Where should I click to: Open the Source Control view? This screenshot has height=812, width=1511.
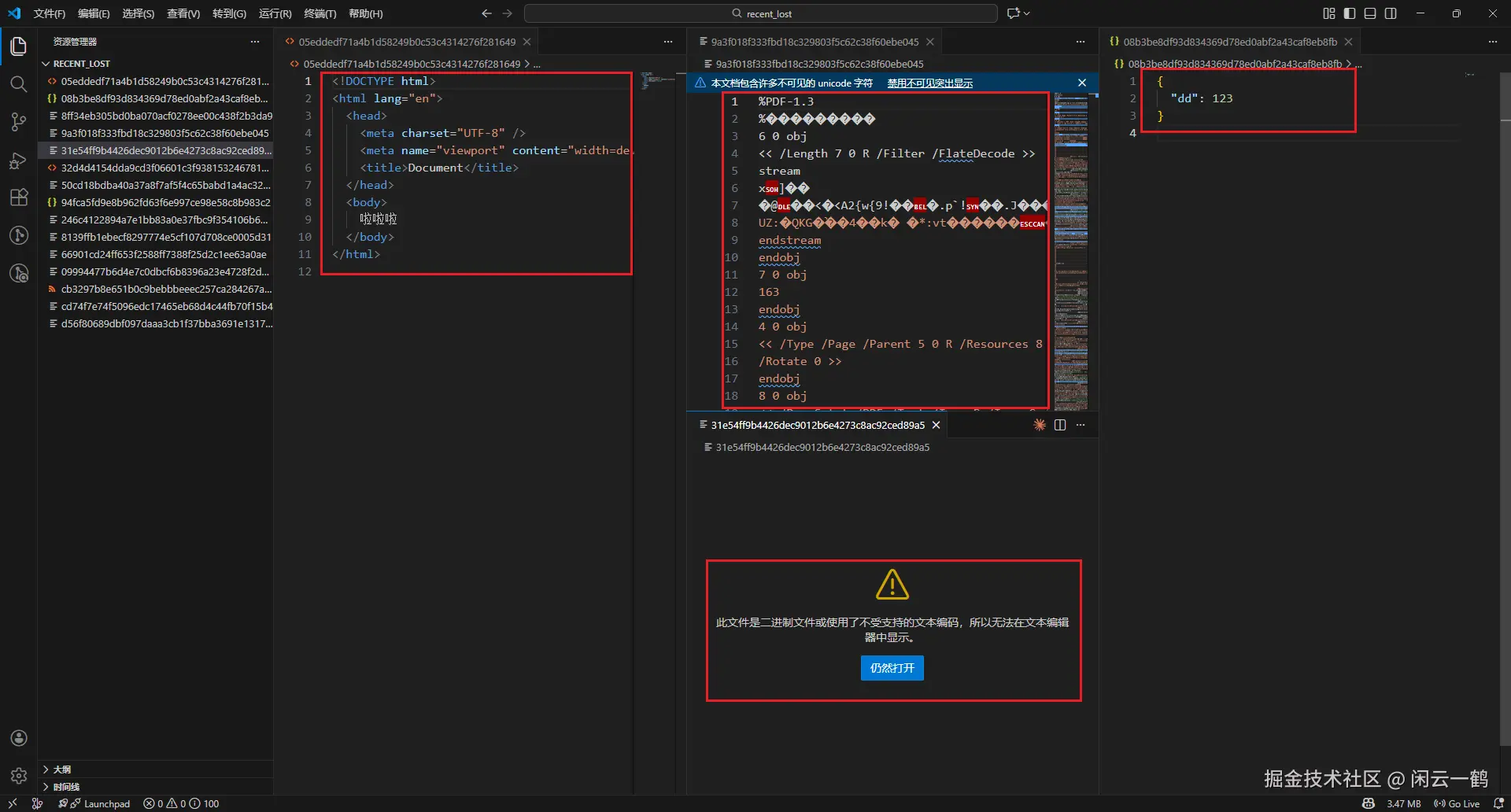click(18, 122)
